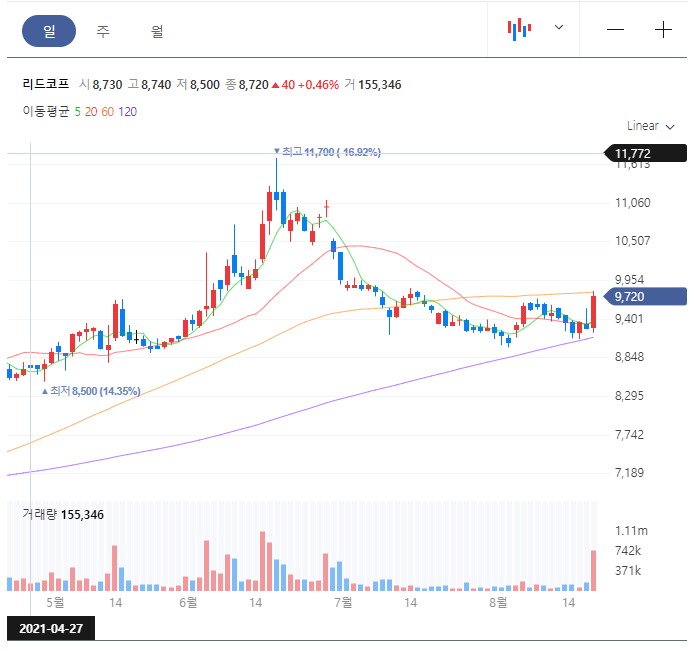The width and height of the screenshot is (694, 651).
Task: Click the current price tag 9,720
Action: pos(645,297)
